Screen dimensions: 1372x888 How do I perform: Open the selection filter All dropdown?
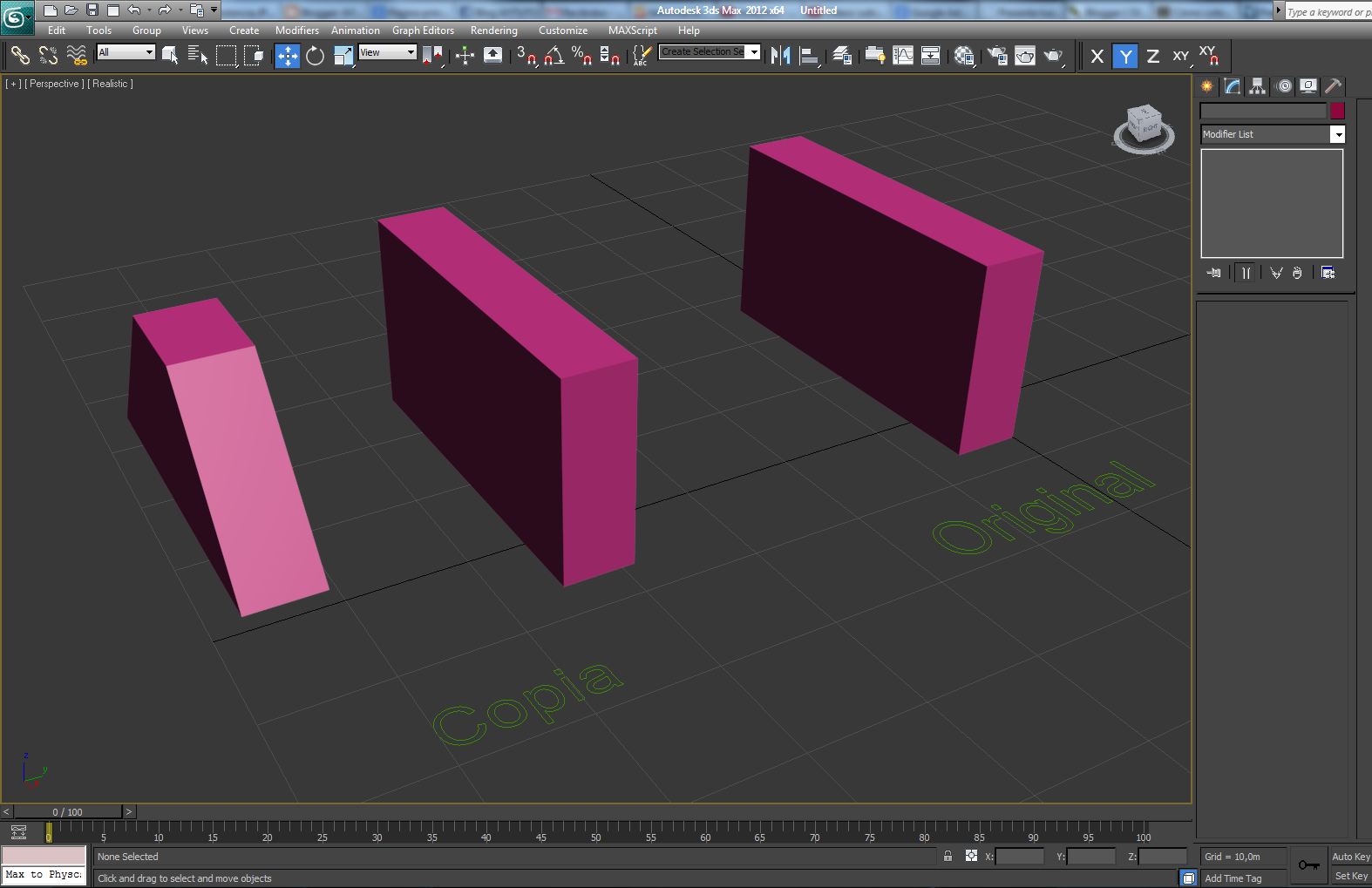tap(126, 52)
